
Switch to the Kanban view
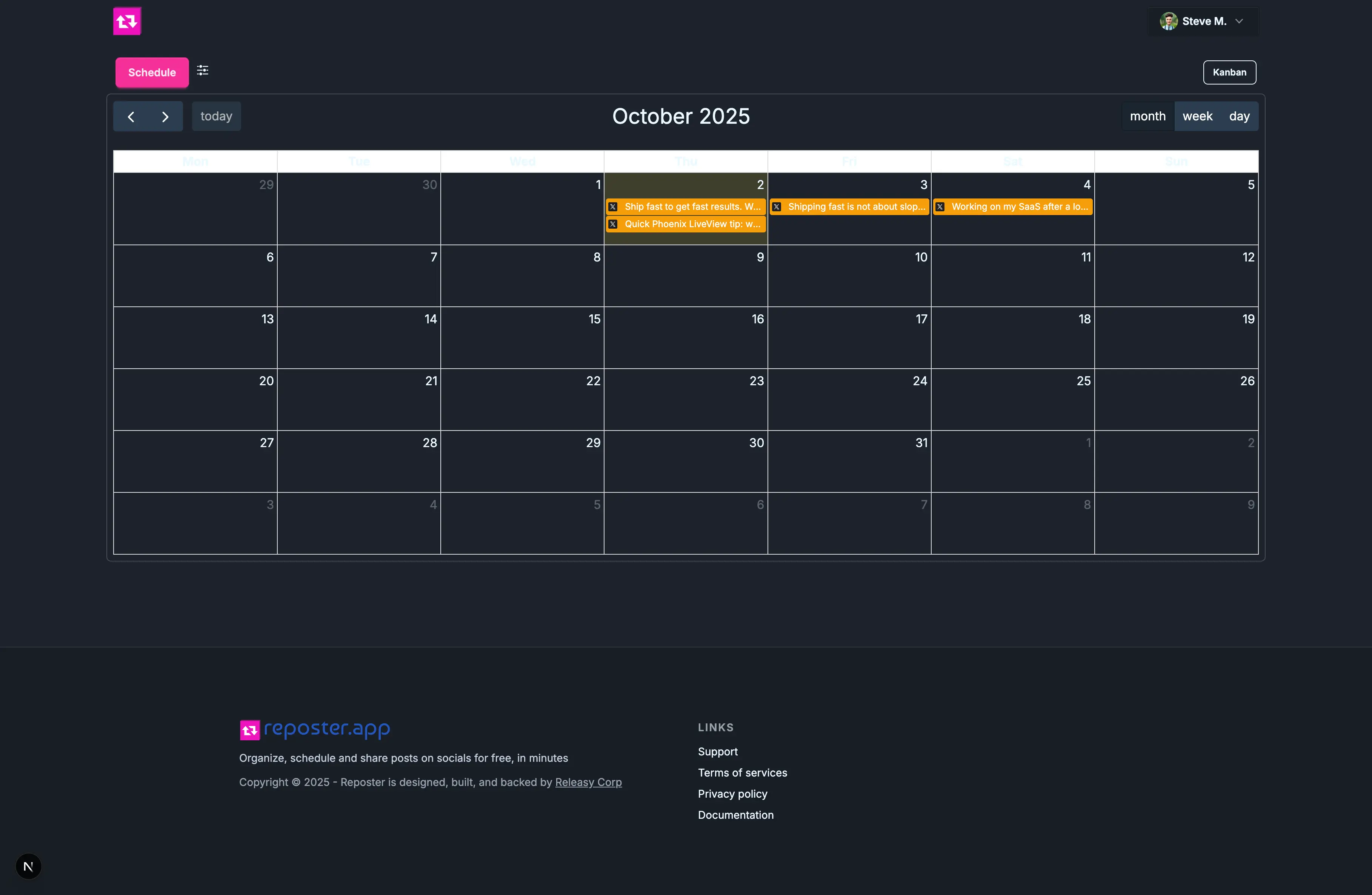click(1229, 72)
